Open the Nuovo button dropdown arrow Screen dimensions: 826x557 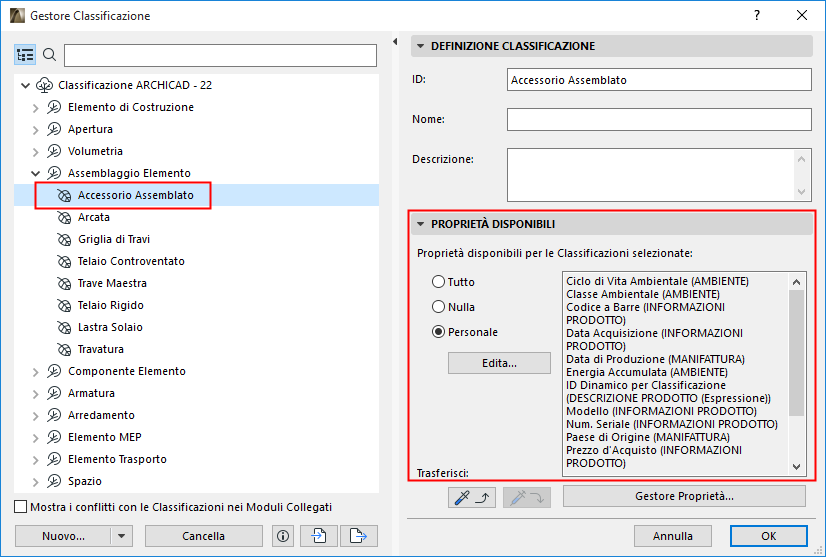tap(122, 536)
